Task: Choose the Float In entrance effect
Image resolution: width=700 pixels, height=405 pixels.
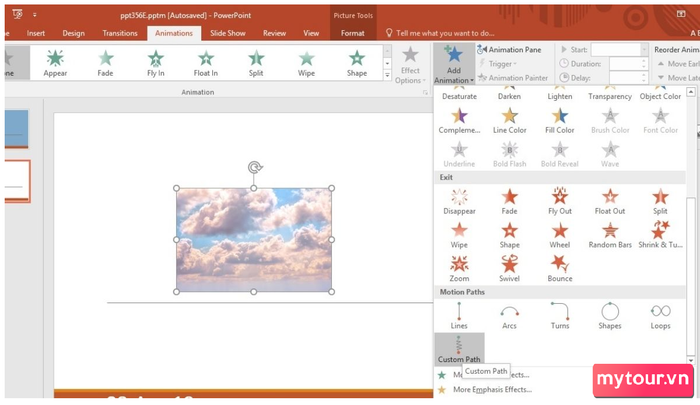Action: [206, 63]
